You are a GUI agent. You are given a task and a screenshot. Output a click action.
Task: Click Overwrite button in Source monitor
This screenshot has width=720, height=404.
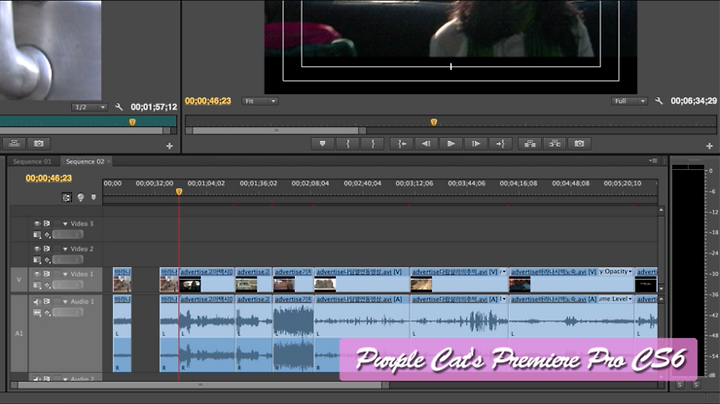[x=14, y=144]
